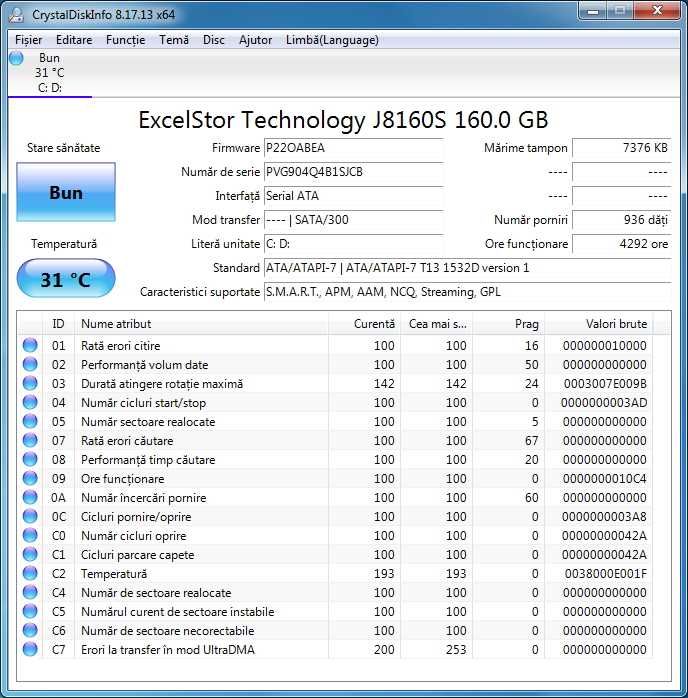Click the Valori brute column header
Screen dimensions: 688x698
pos(599,324)
